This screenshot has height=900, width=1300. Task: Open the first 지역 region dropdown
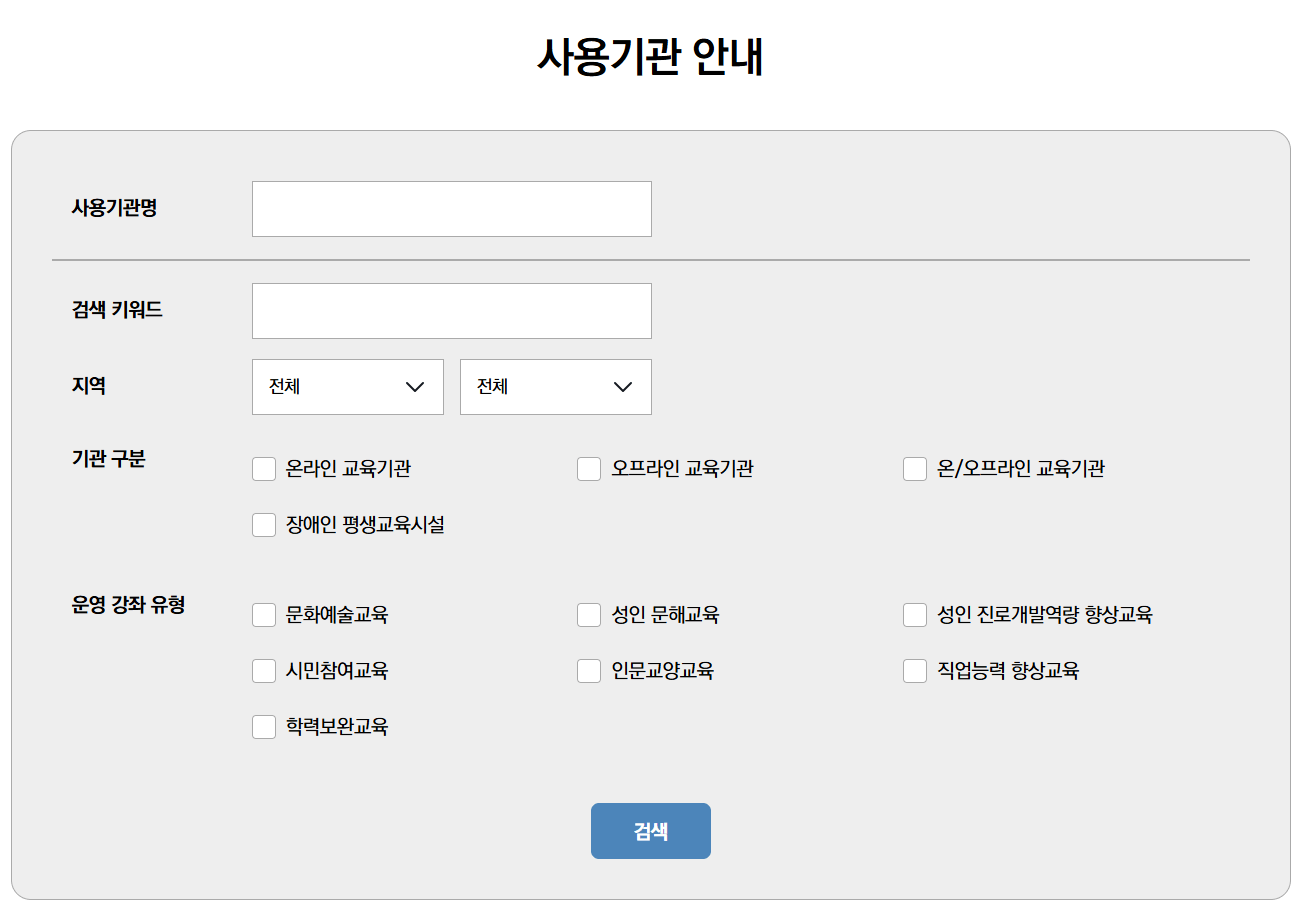tap(348, 387)
